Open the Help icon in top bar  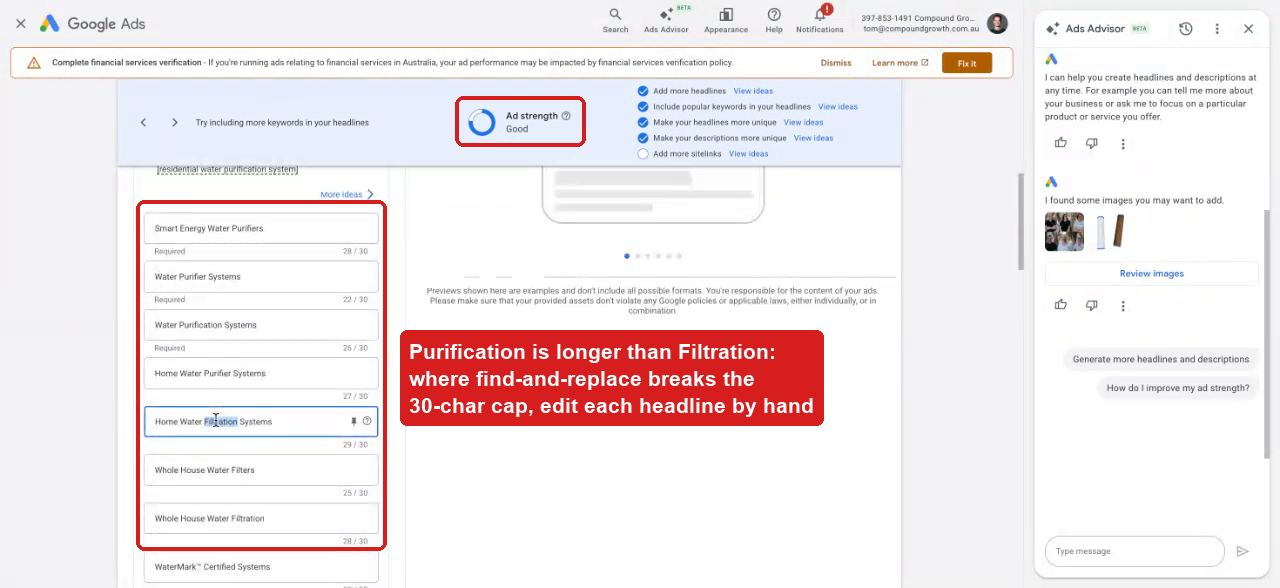774,19
